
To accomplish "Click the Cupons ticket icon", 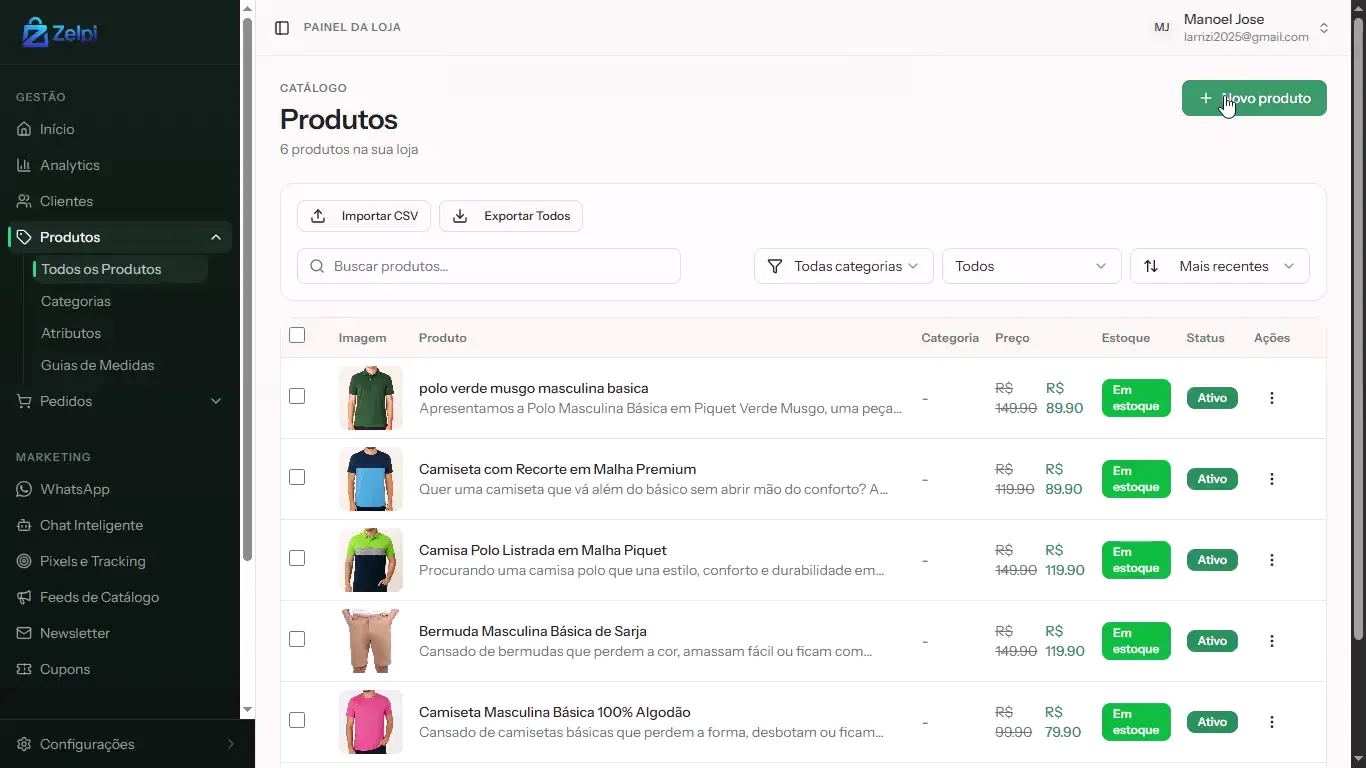I will click(x=24, y=669).
